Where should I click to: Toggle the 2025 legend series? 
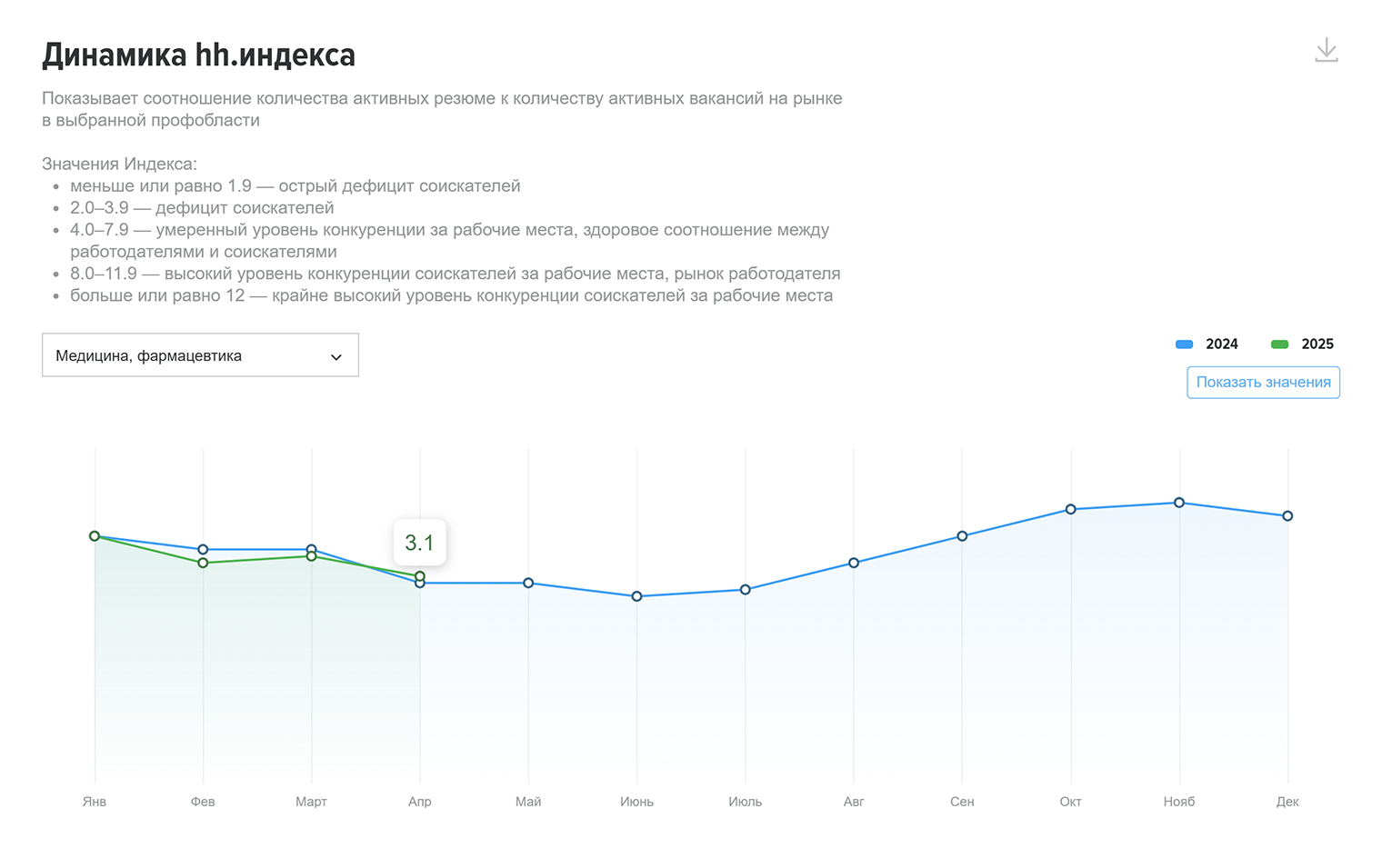click(1302, 344)
